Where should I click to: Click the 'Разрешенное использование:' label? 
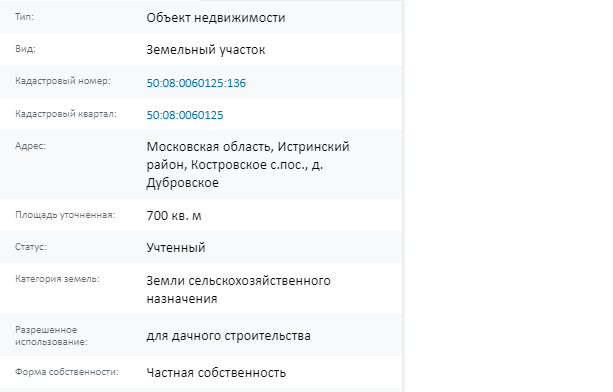[51, 336]
